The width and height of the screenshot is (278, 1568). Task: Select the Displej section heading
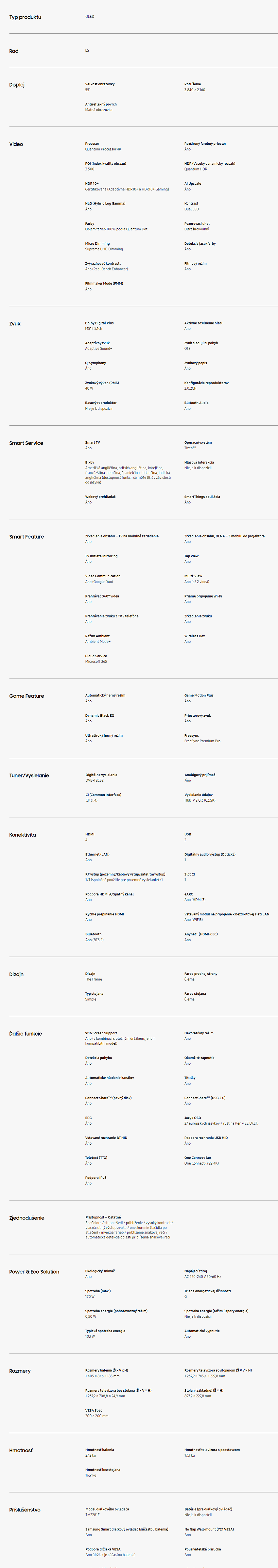coord(17,85)
